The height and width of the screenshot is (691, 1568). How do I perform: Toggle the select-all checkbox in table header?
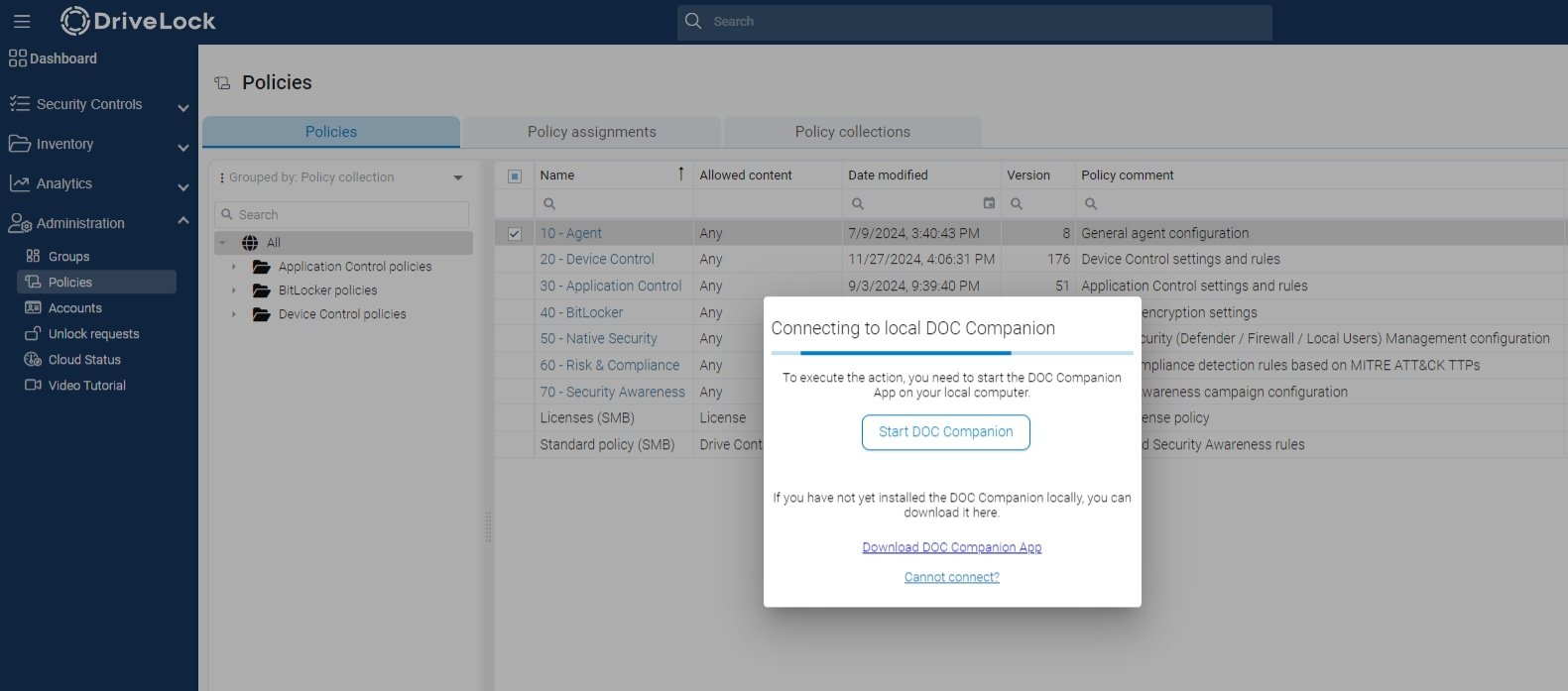[x=515, y=176]
